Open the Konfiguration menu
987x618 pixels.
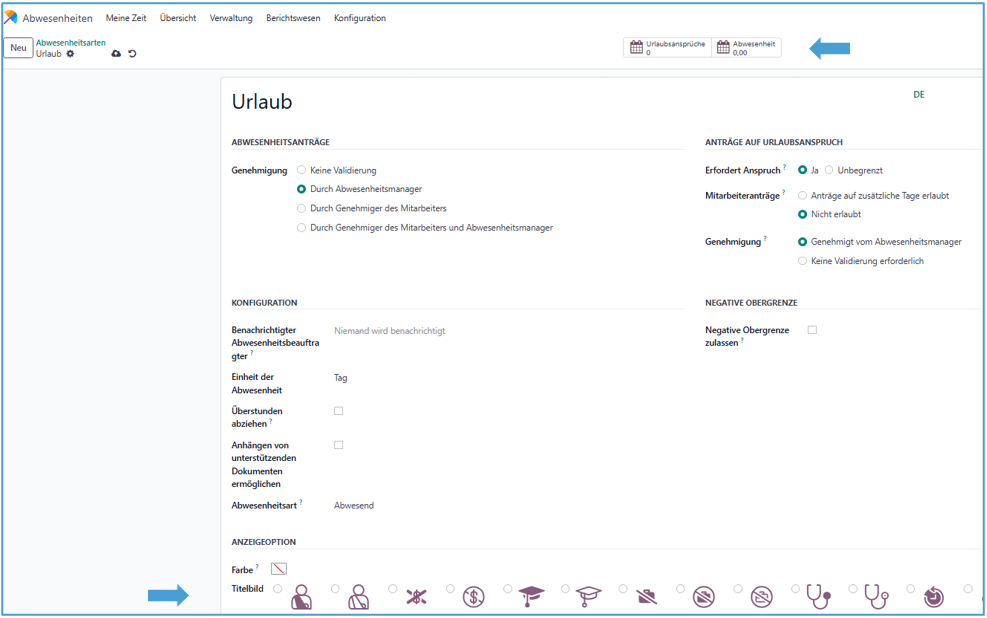pos(359,18)
